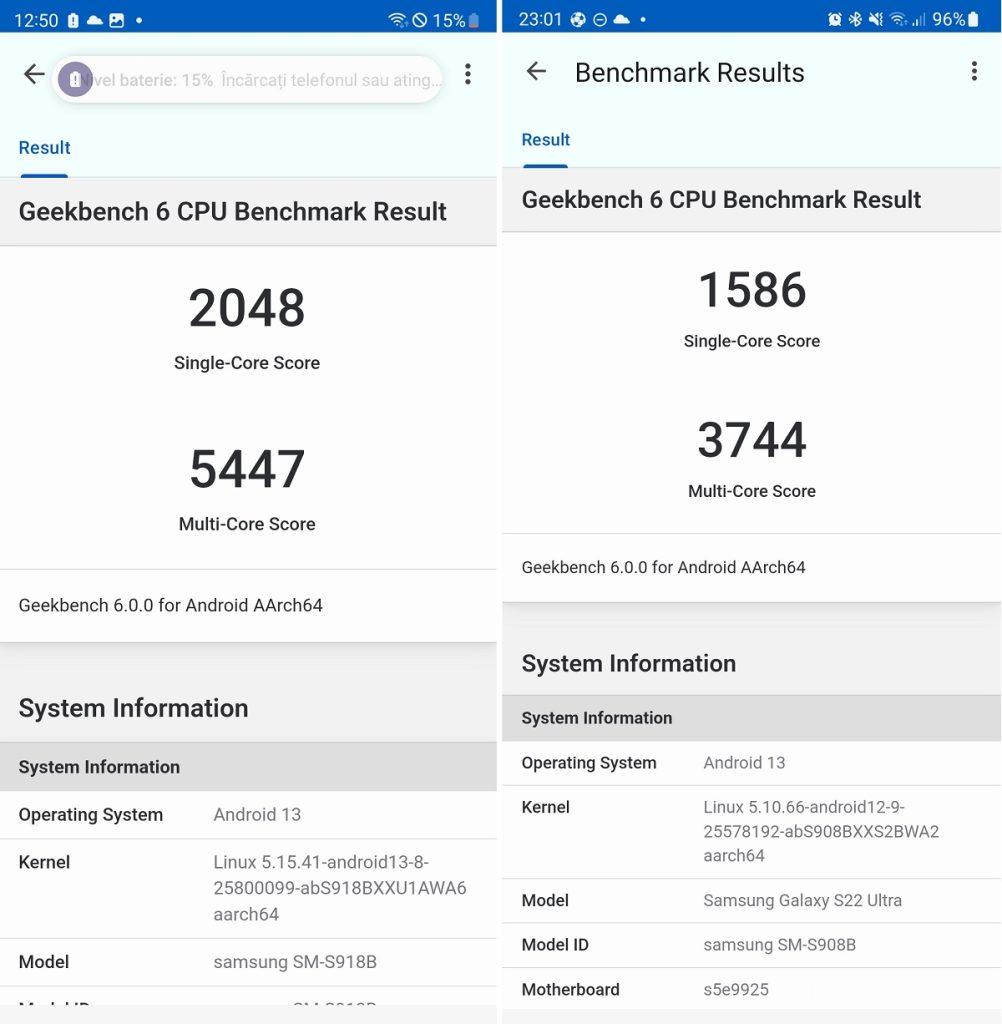The width and height of the screenshot is (1002, 1024).
Task: Tap the 3744 multi-core score
Action: pyautogui.click(x=752, y=440)
